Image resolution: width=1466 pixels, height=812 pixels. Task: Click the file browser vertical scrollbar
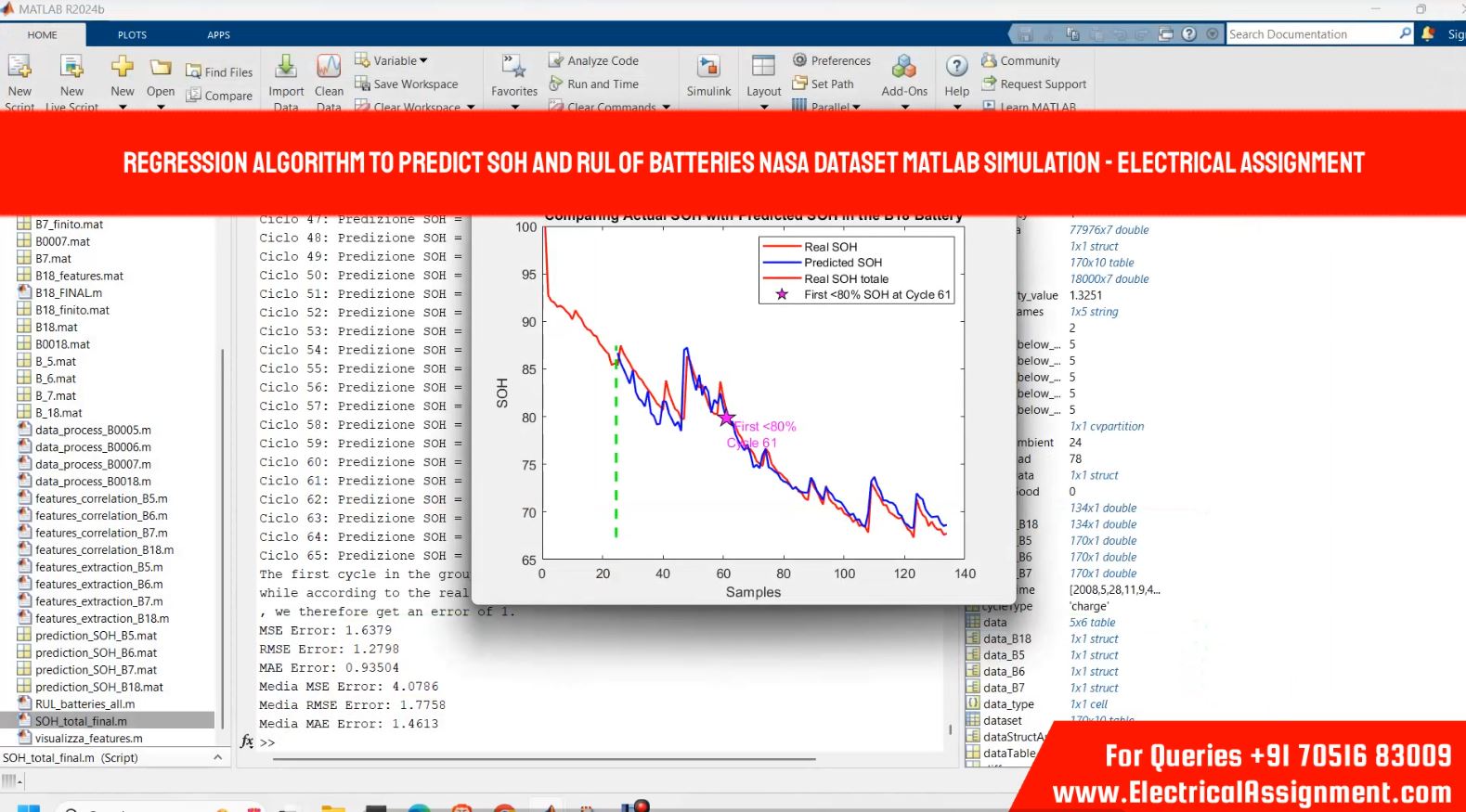(x=222, y=529)
